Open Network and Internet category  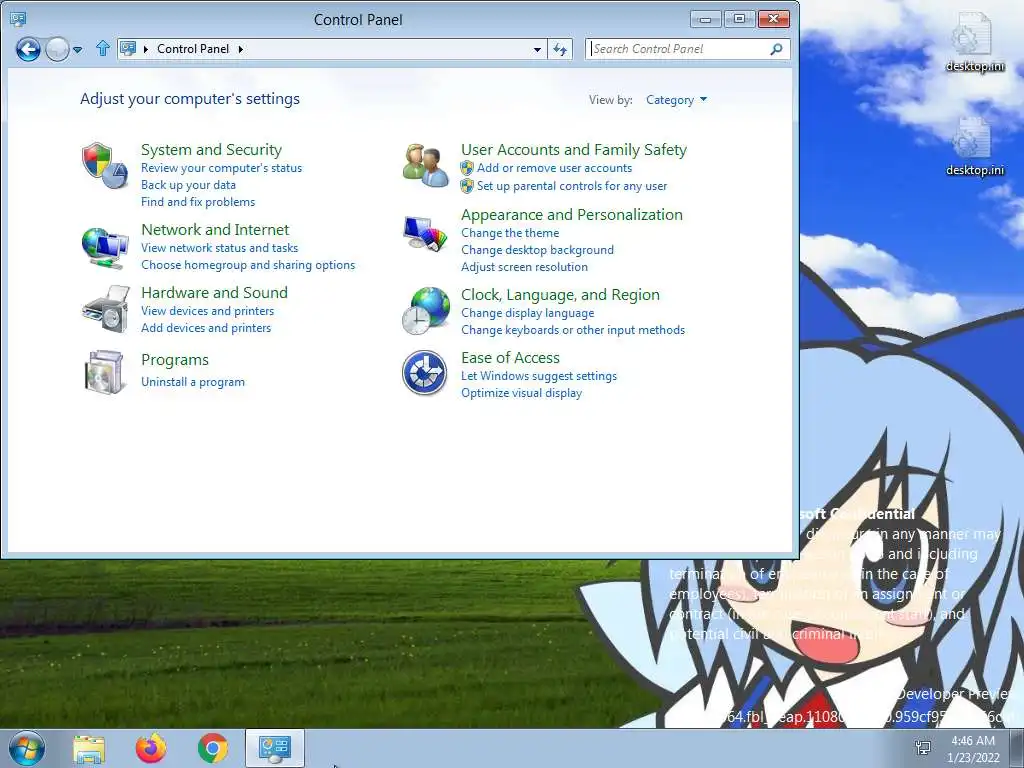tap(215, 230)
